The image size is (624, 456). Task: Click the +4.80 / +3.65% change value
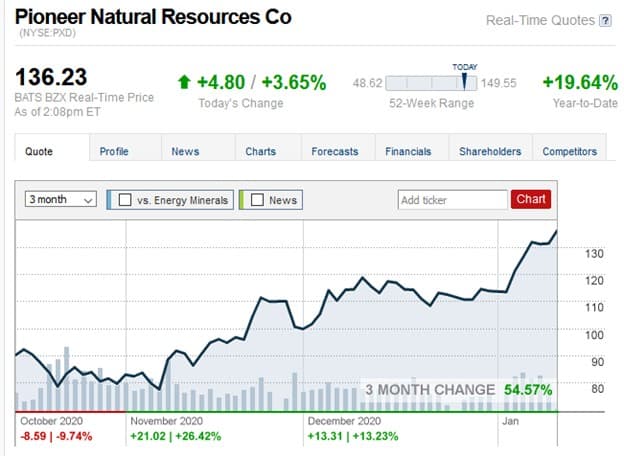click(261, 82)
